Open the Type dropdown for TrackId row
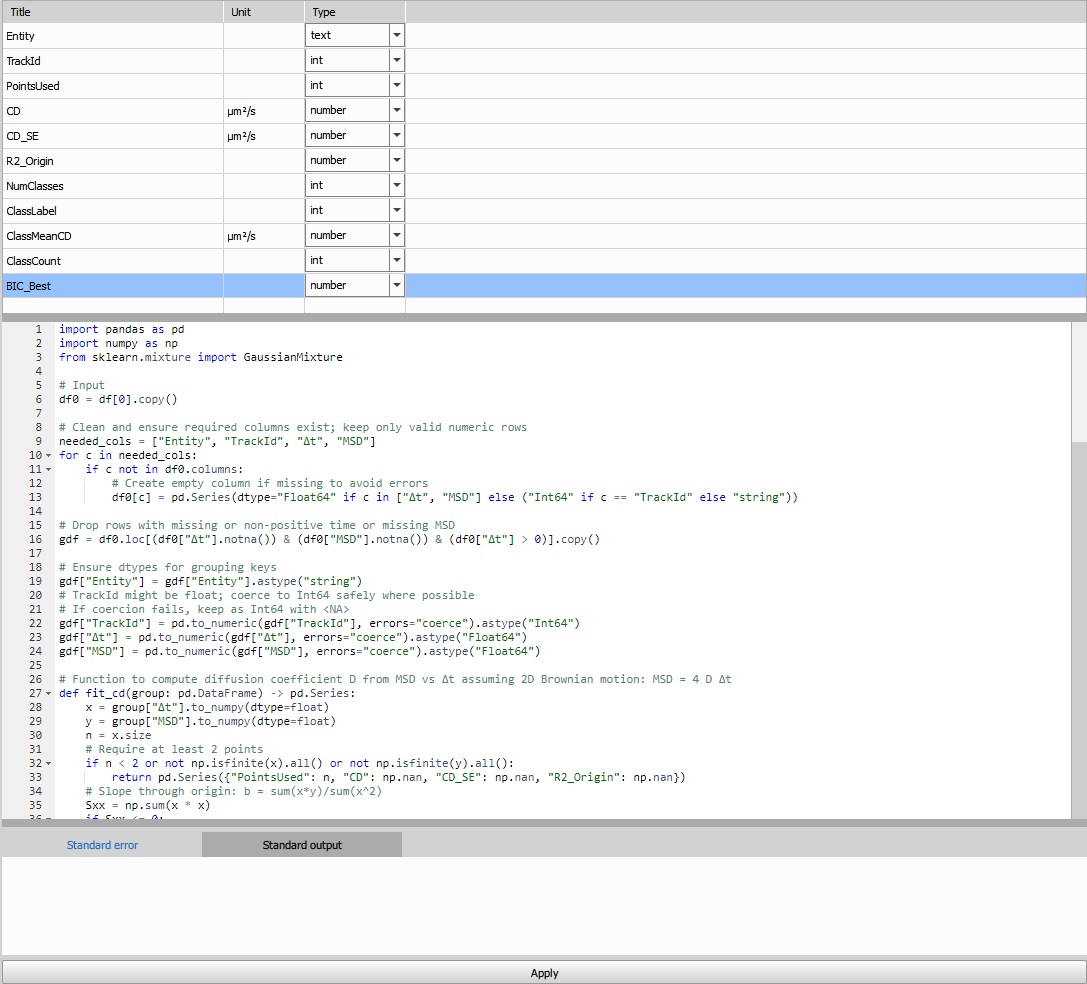The image size is (1087, 984). [x=397, y=60]
